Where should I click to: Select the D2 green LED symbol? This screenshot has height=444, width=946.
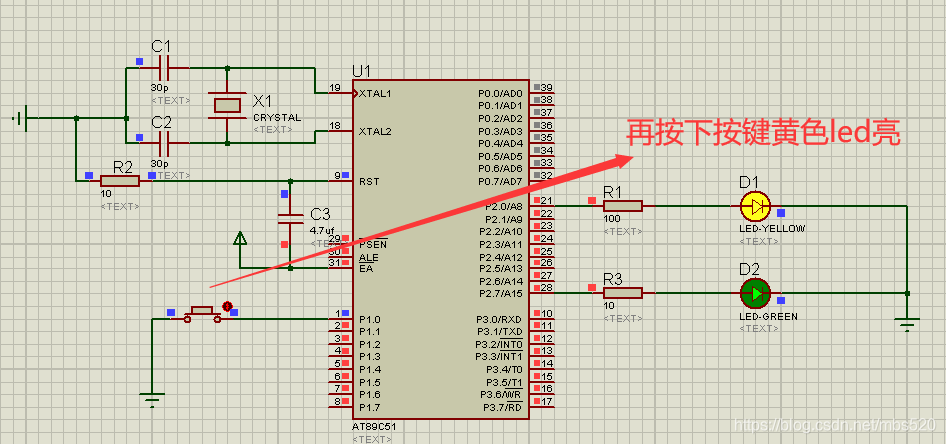pos(755,293)
